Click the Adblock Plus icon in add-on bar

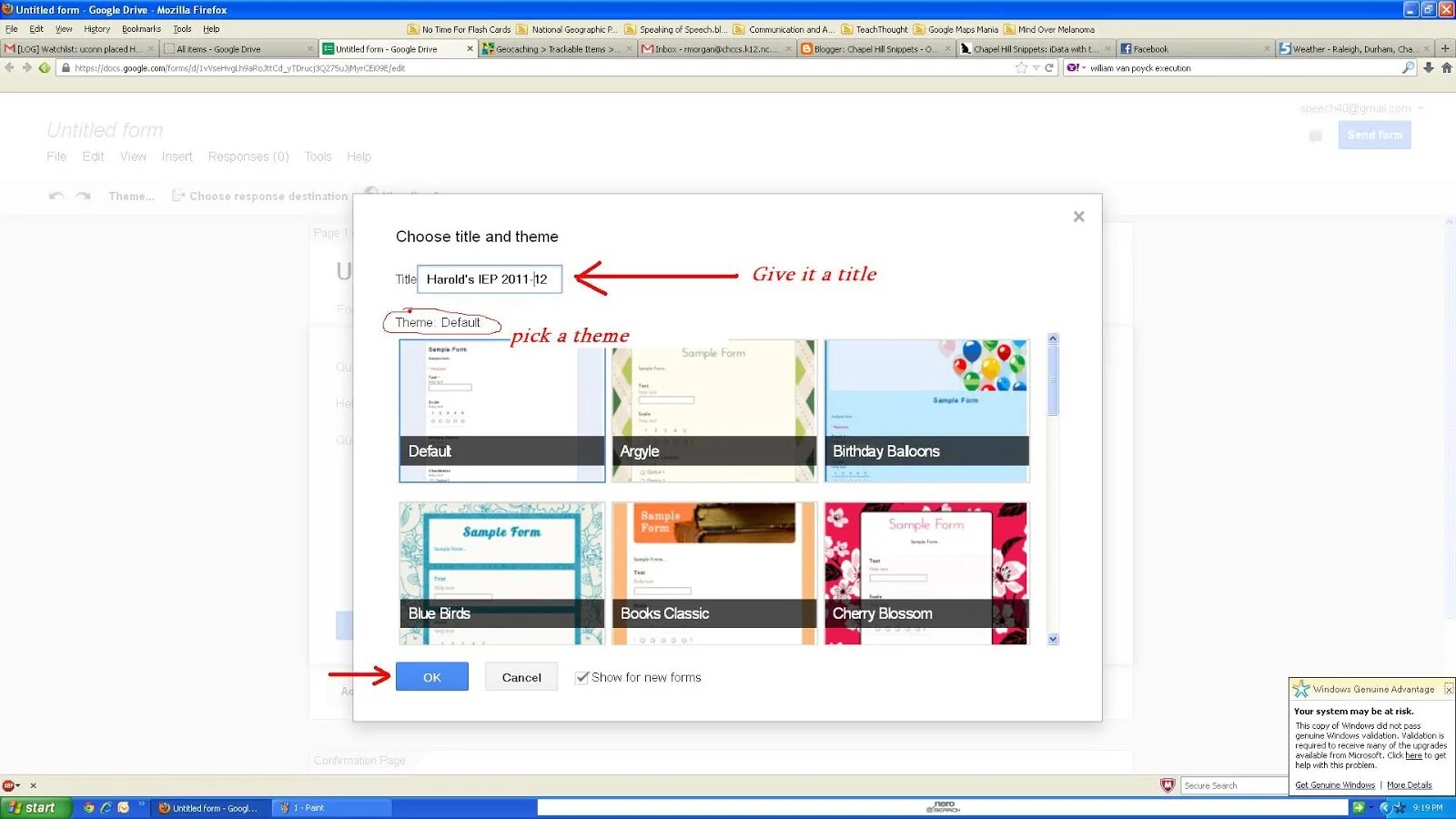9,785
